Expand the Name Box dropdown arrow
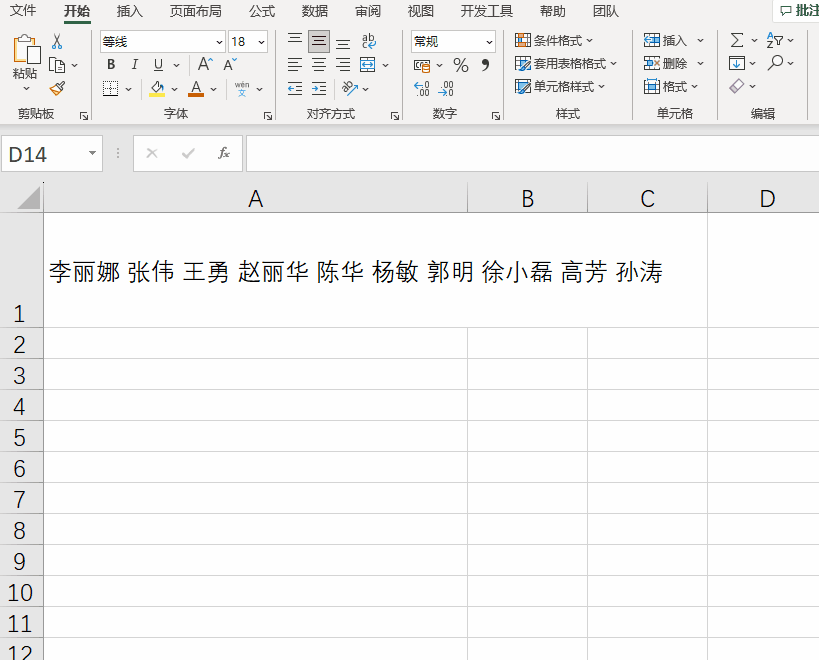Screen dimensions: 819x660 point(92,153)
